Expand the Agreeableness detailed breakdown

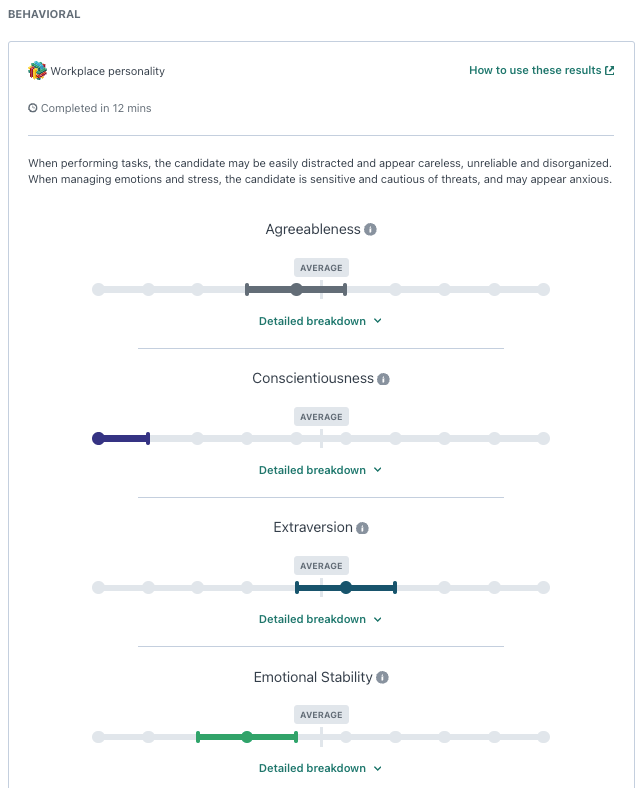[x=320, y=321]
